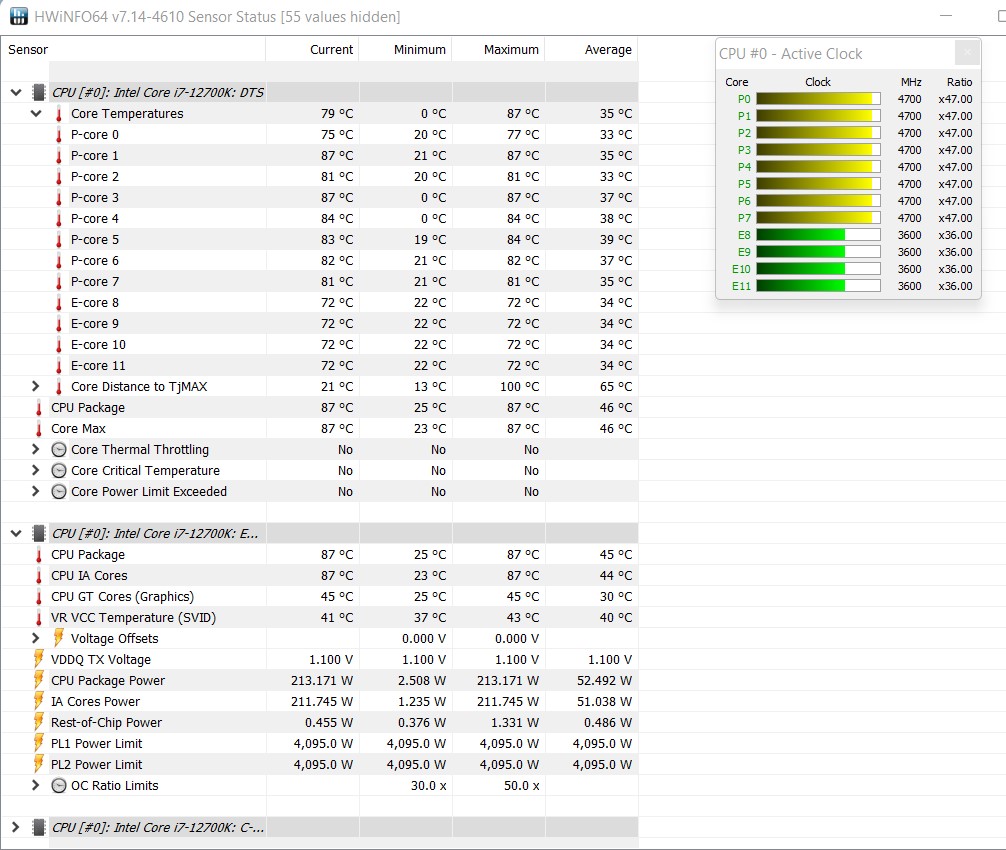This screenshot has width=1006, height=850.
Task: Click the E11 core clock bar
Action: click(x=818, y=286)
